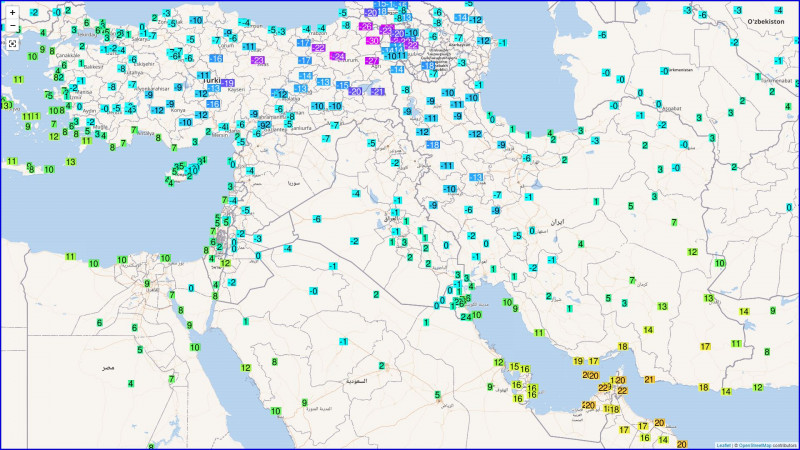800x450 pixels.
Task: Click the yellow 15 marker near Qatar
Action: [x=514, y=366]
